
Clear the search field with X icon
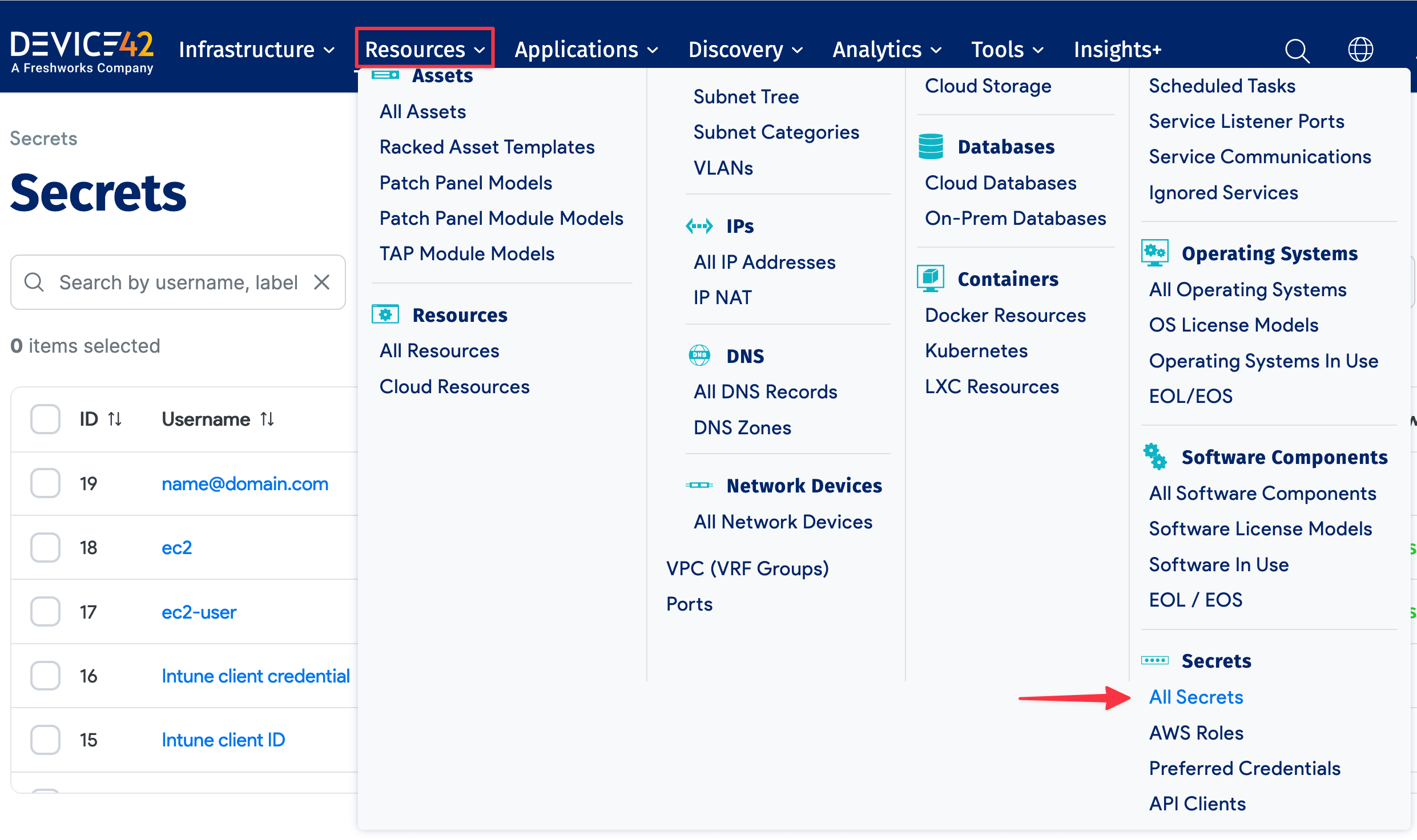[x=322, y=282]
